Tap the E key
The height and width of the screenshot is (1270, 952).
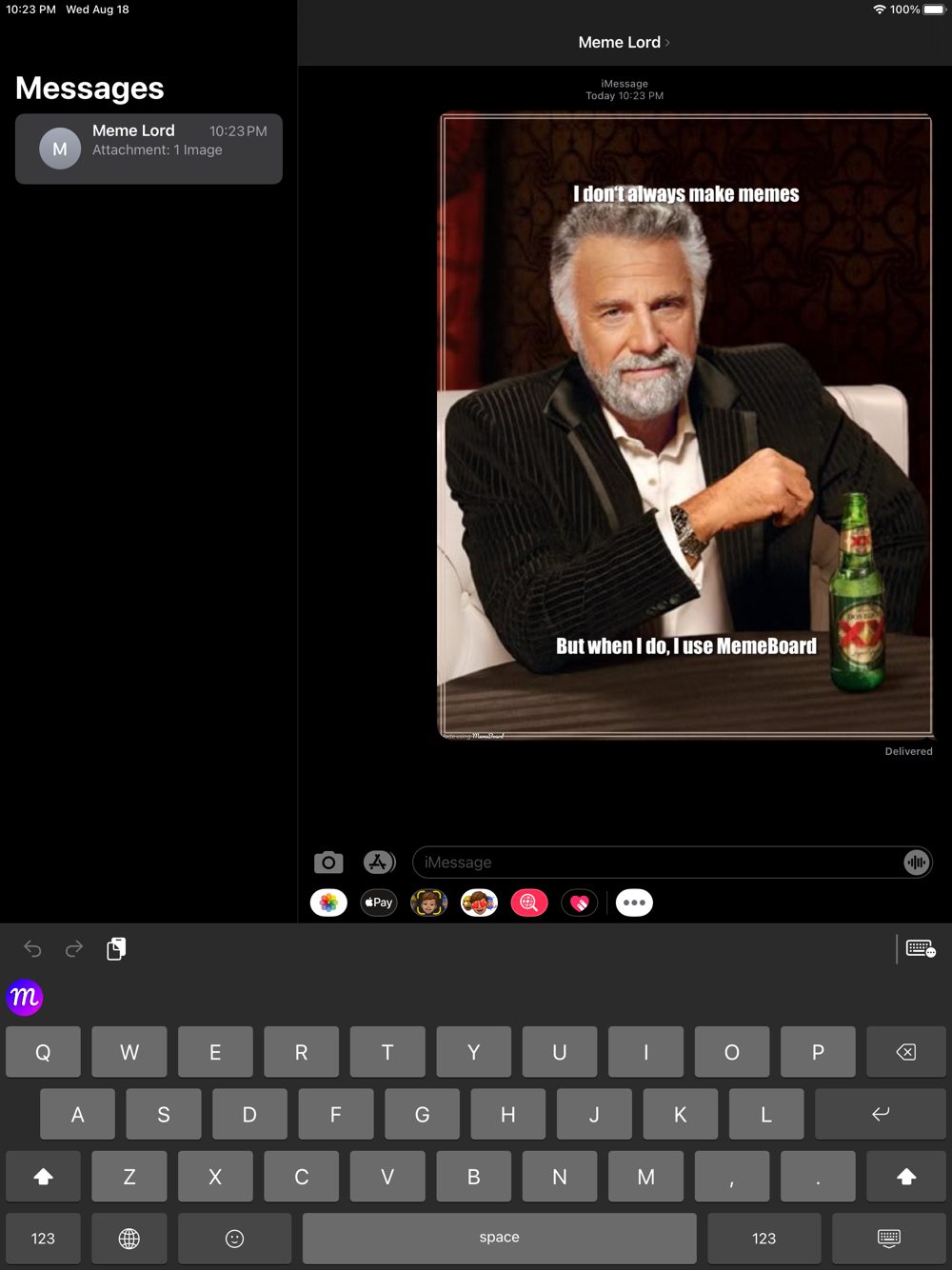coord(215,1052)
